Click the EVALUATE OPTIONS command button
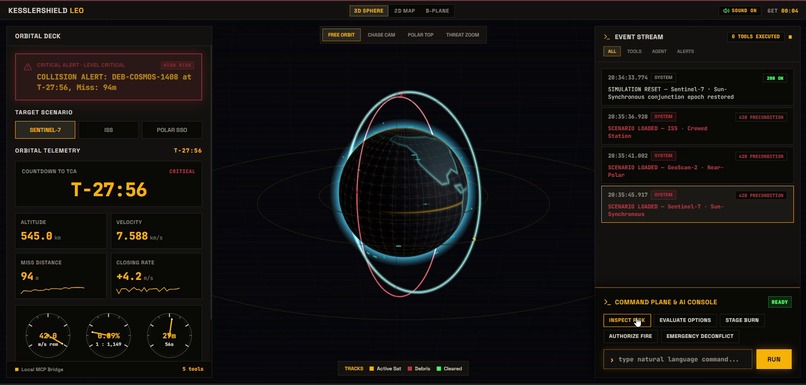Image resolution: width=806 pixels, height=385 pixels. tap(685, 320)
